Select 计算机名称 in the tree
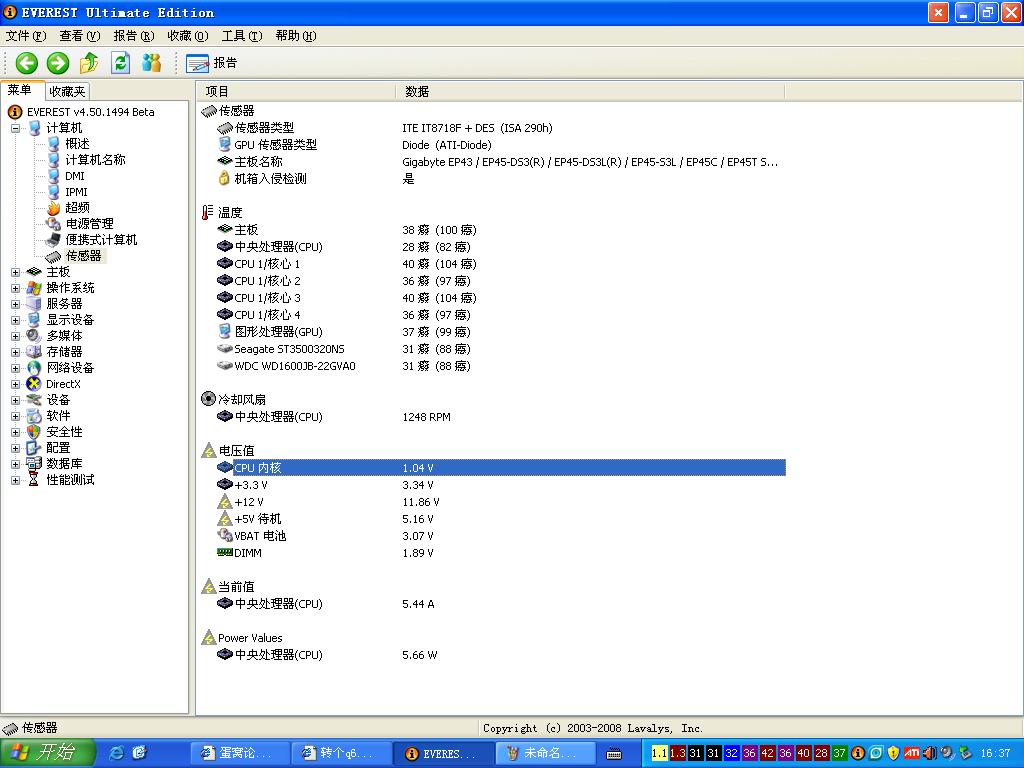The image size is (1024, 768). point(95,160)
